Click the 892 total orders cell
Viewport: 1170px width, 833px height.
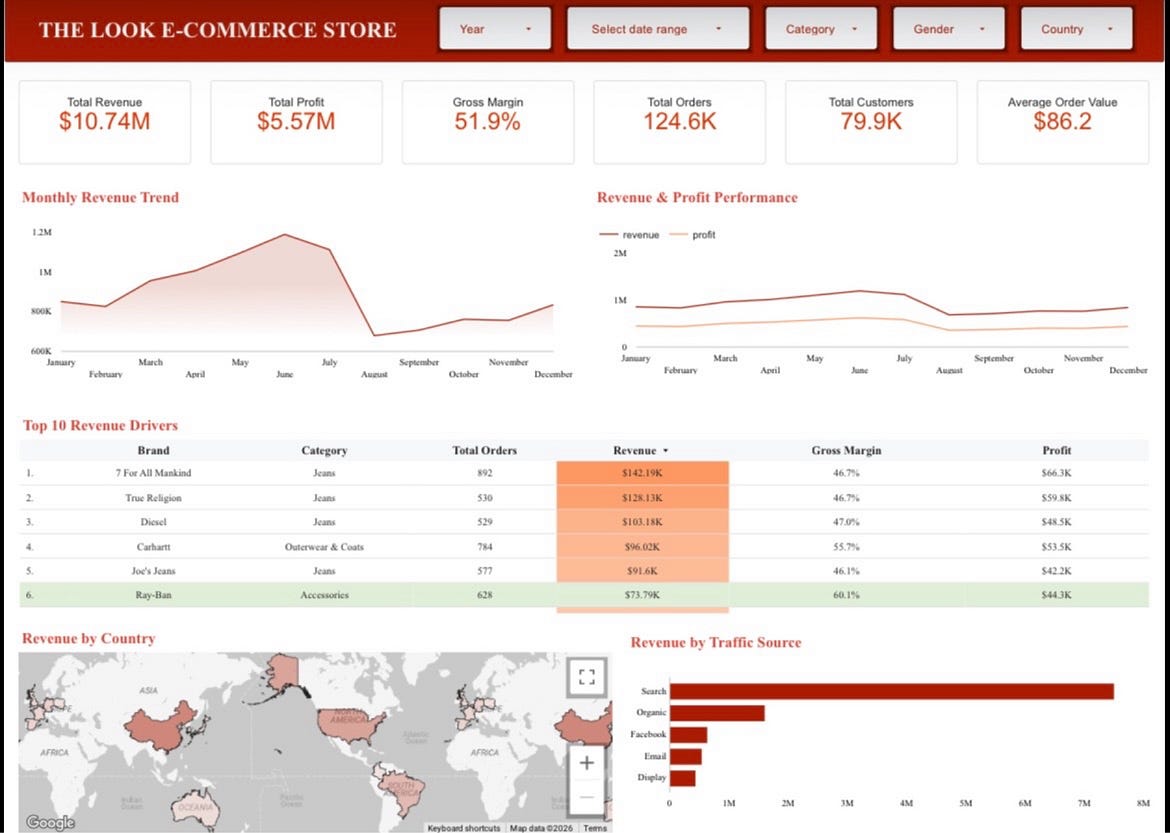[x=484, y=472]
